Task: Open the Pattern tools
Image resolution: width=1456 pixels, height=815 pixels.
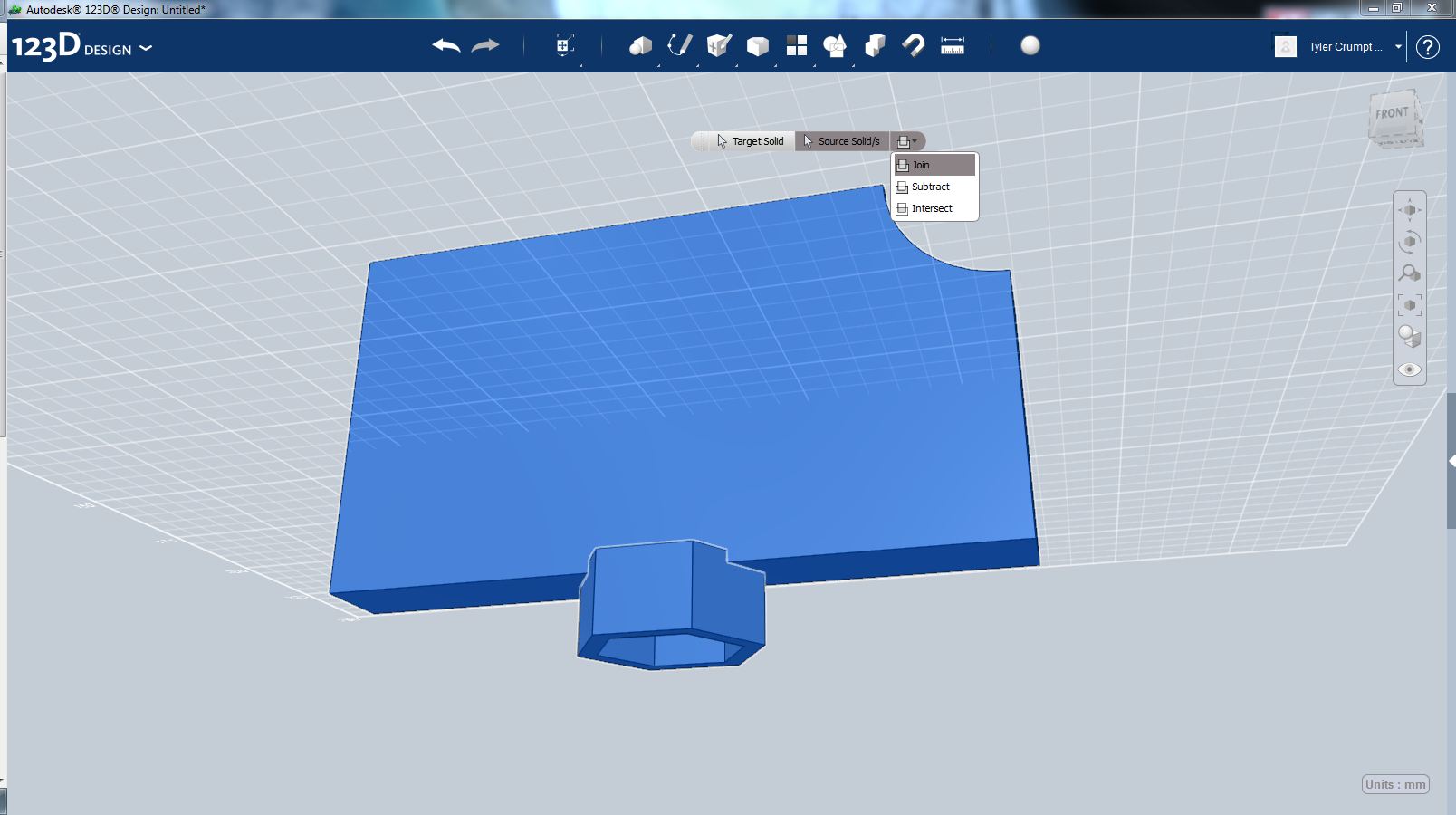Action: (x=797, y=45)
